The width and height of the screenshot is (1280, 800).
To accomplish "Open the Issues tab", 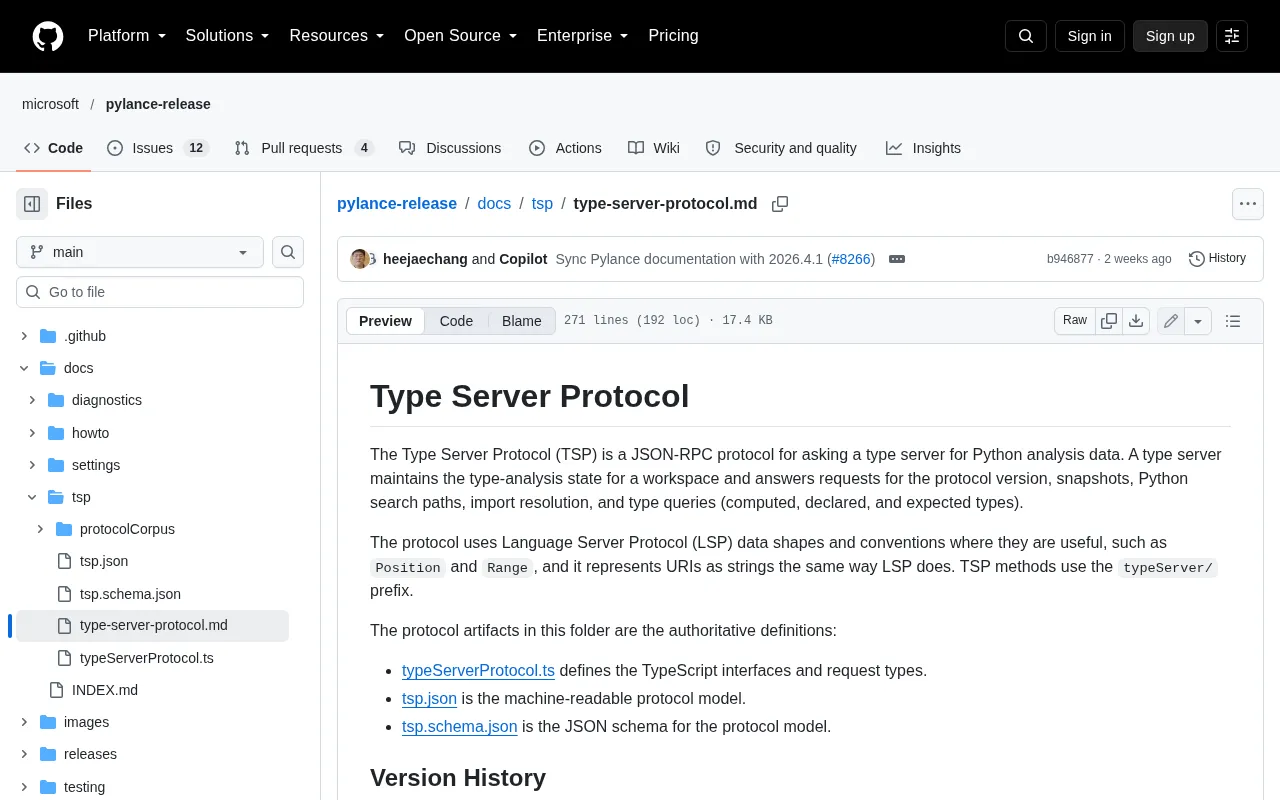I will coord(157,148).
